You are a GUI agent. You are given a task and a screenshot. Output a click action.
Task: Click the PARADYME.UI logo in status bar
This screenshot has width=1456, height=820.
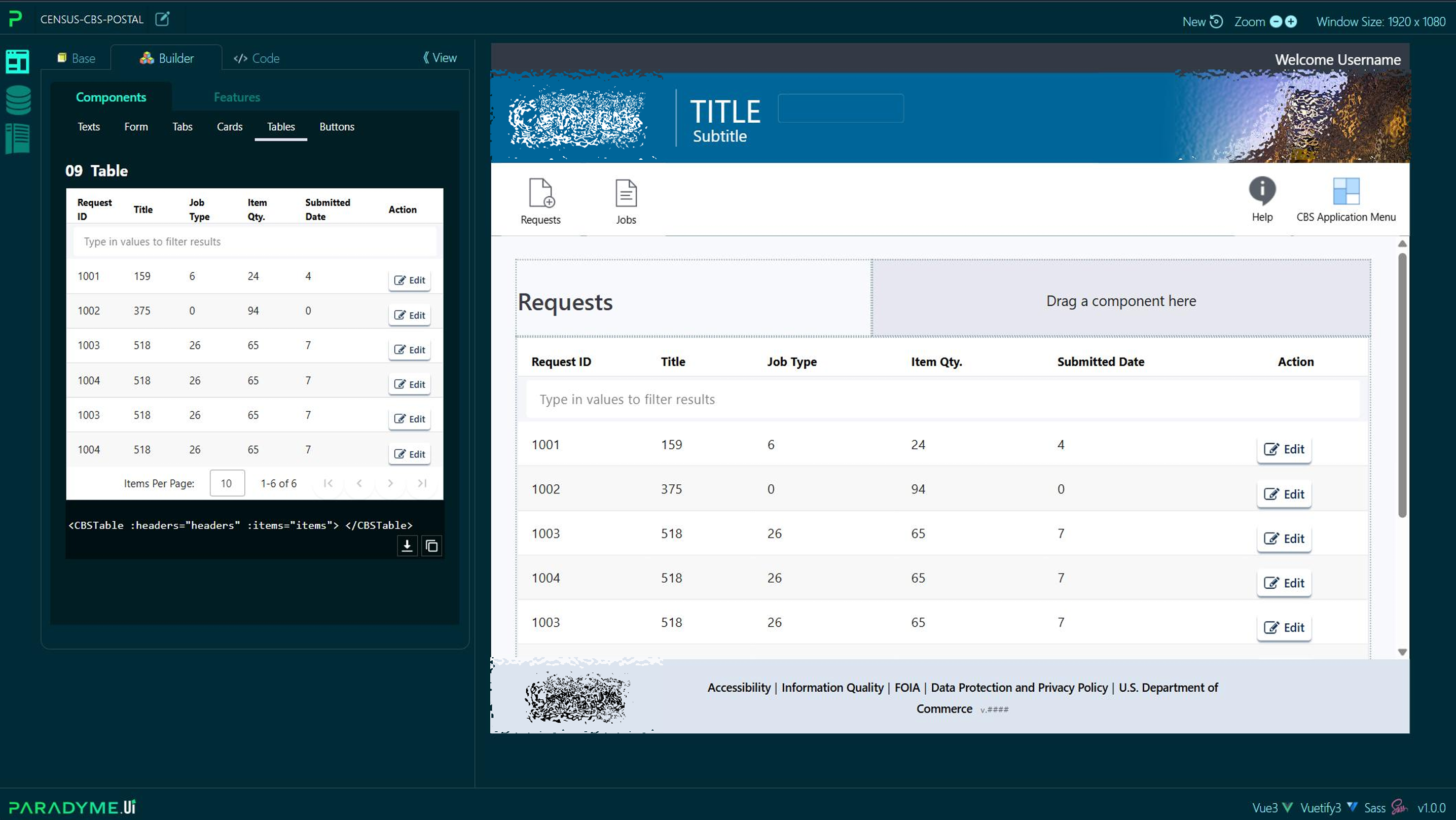(x=72, y=807)
